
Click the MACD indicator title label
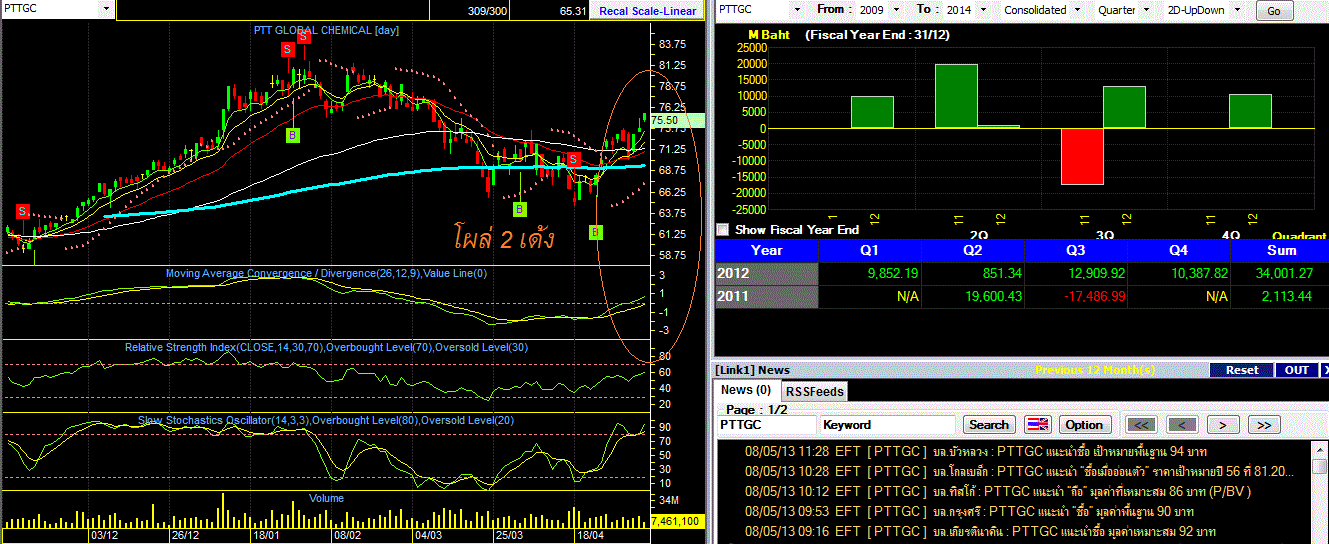point(326,273)
